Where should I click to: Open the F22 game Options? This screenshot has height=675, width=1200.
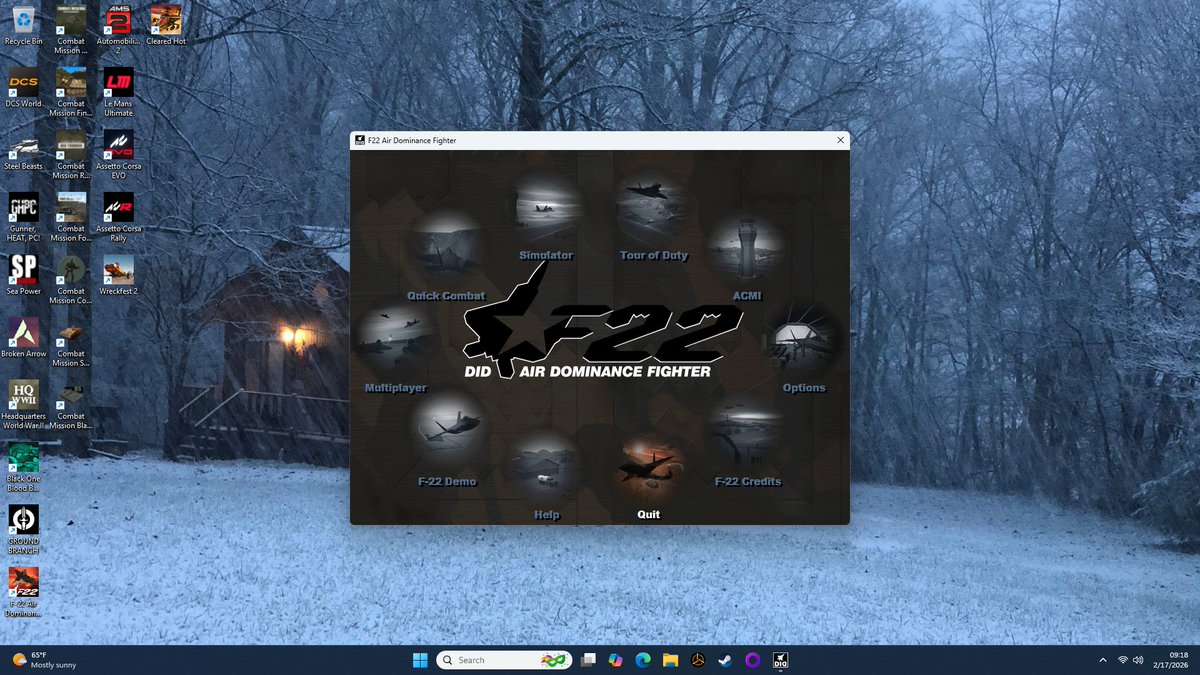803,348
